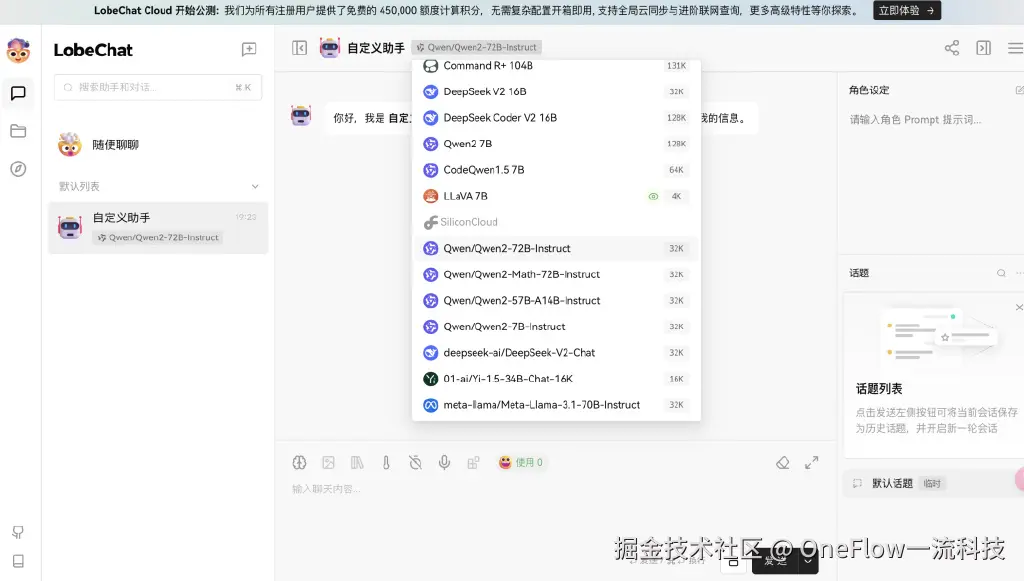Create new assistant with plus chat icon
This screenshot has width=1024, height=581.
[249, 50]
